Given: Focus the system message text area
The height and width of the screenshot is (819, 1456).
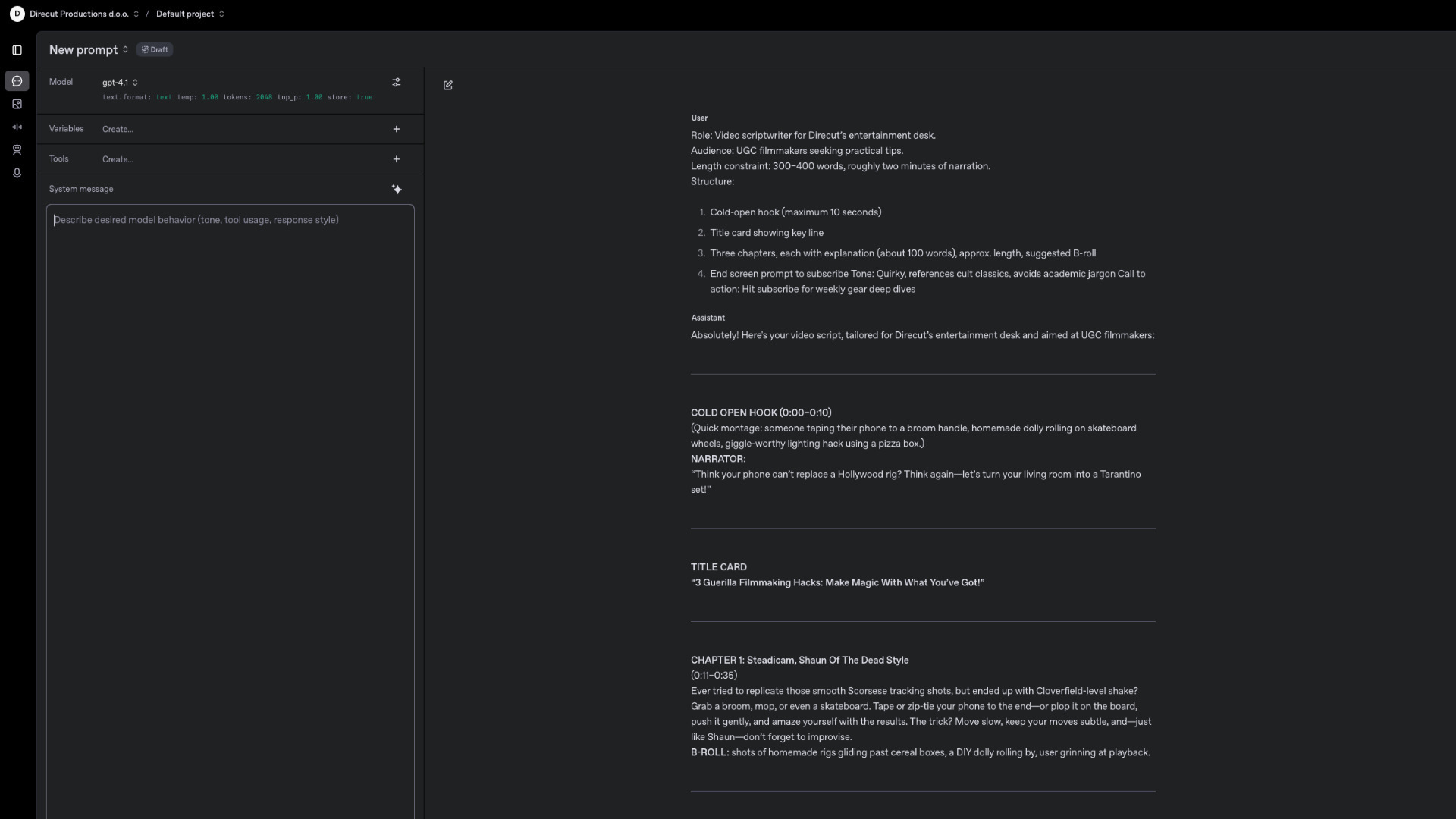Looking at the screenshot, I should 231,511.
